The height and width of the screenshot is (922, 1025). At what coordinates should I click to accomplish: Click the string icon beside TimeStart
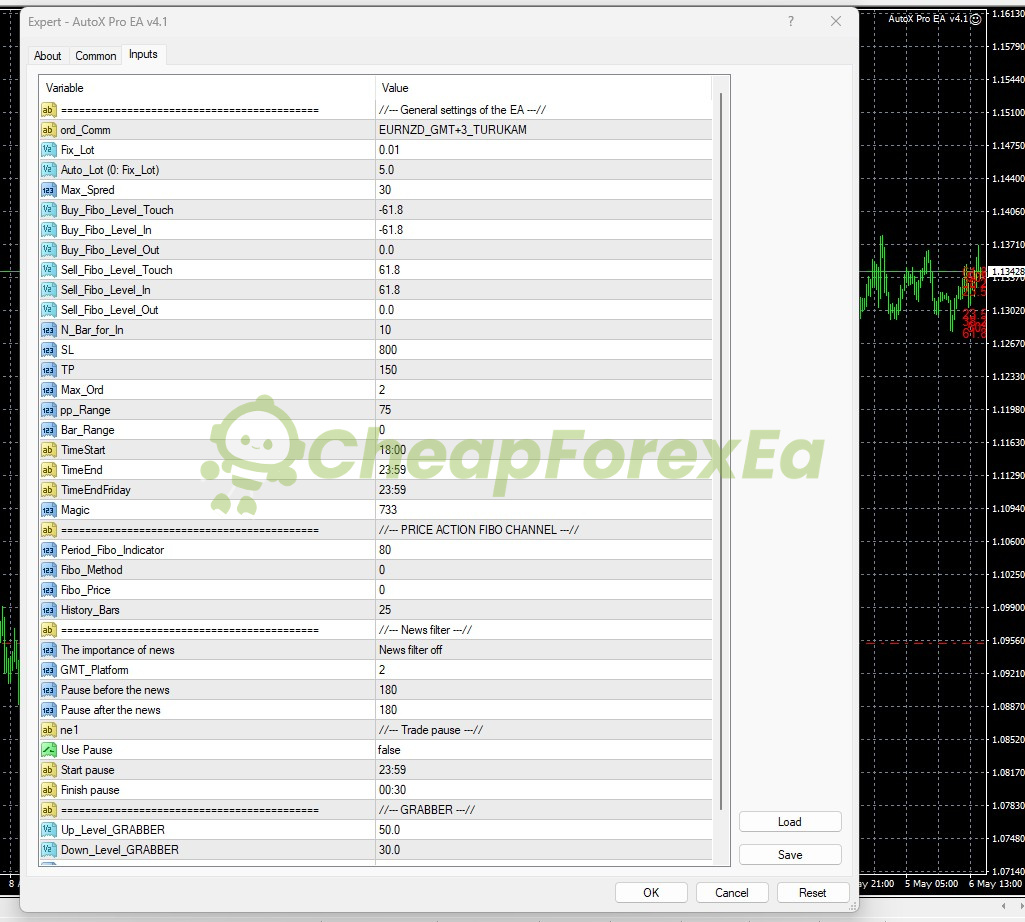click(x=49, y=450)
